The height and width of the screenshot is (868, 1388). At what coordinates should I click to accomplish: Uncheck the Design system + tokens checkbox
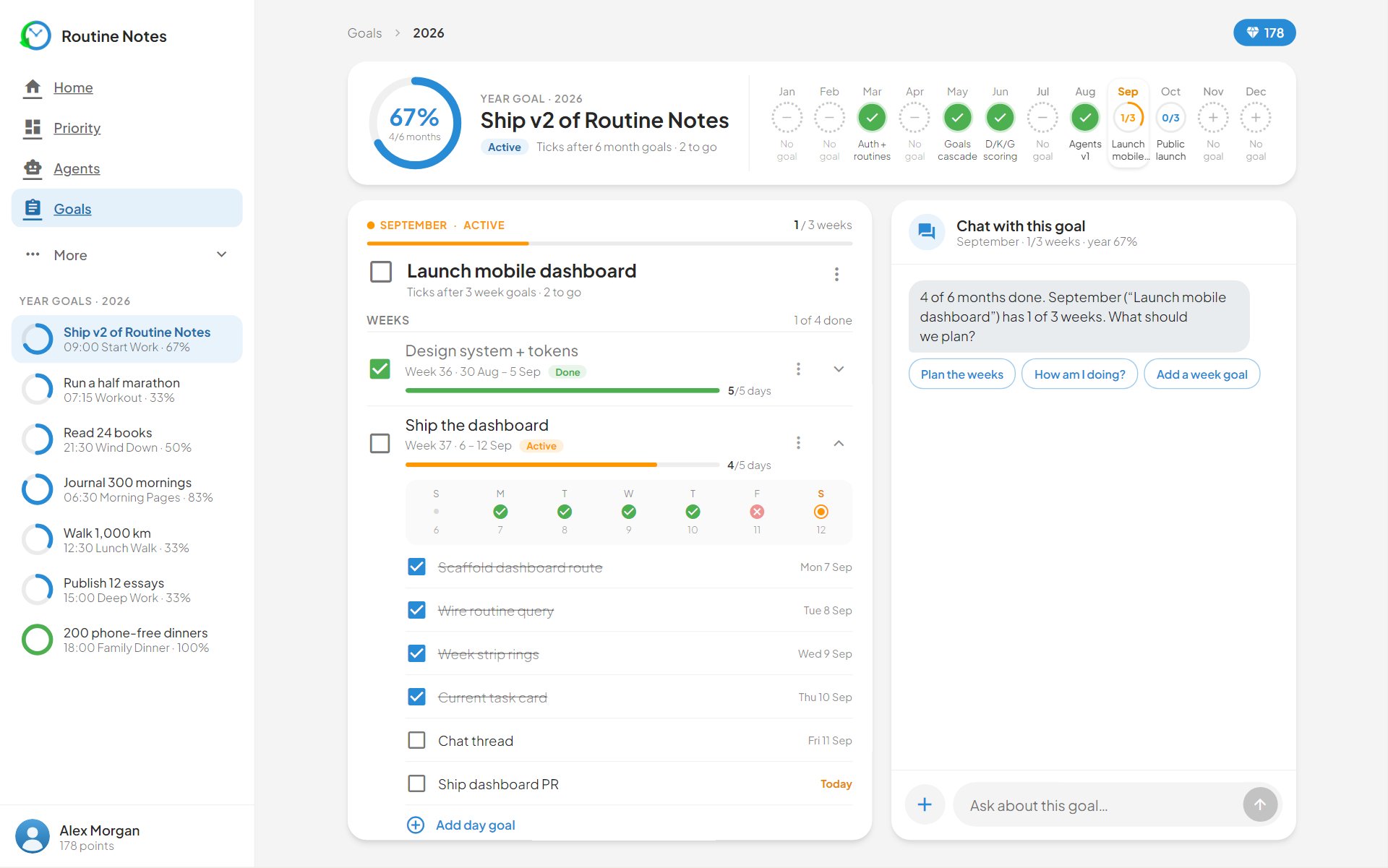[x=380, y=369]
